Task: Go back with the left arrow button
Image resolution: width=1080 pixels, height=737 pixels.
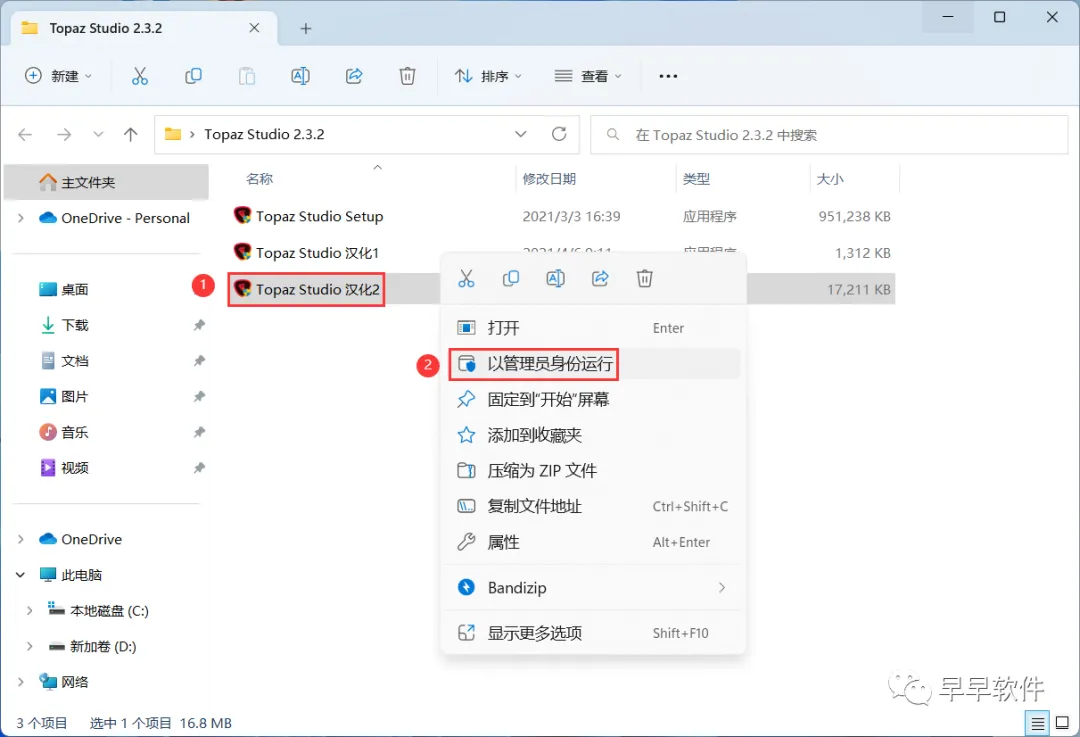Action: pos(25,134)
